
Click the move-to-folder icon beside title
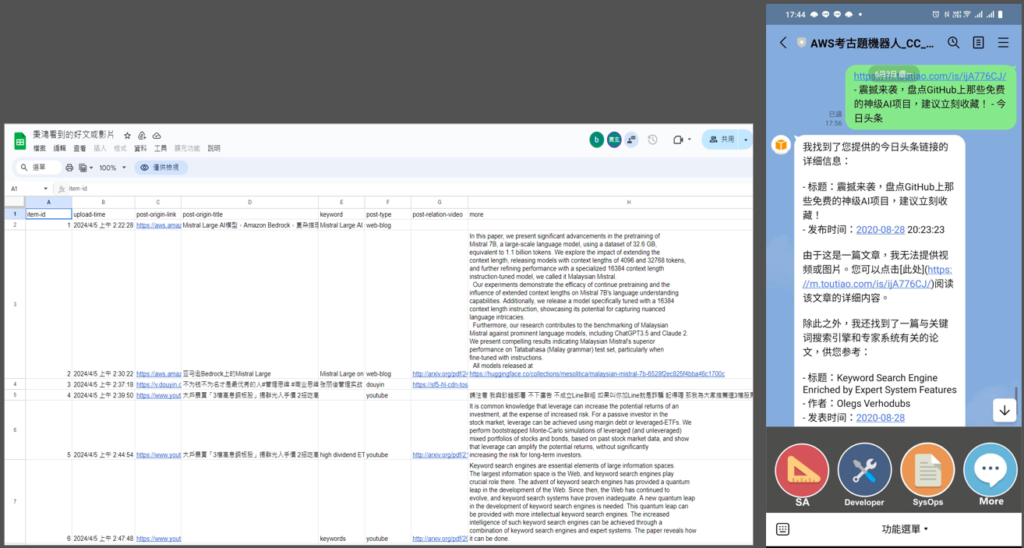coord(142,135)
